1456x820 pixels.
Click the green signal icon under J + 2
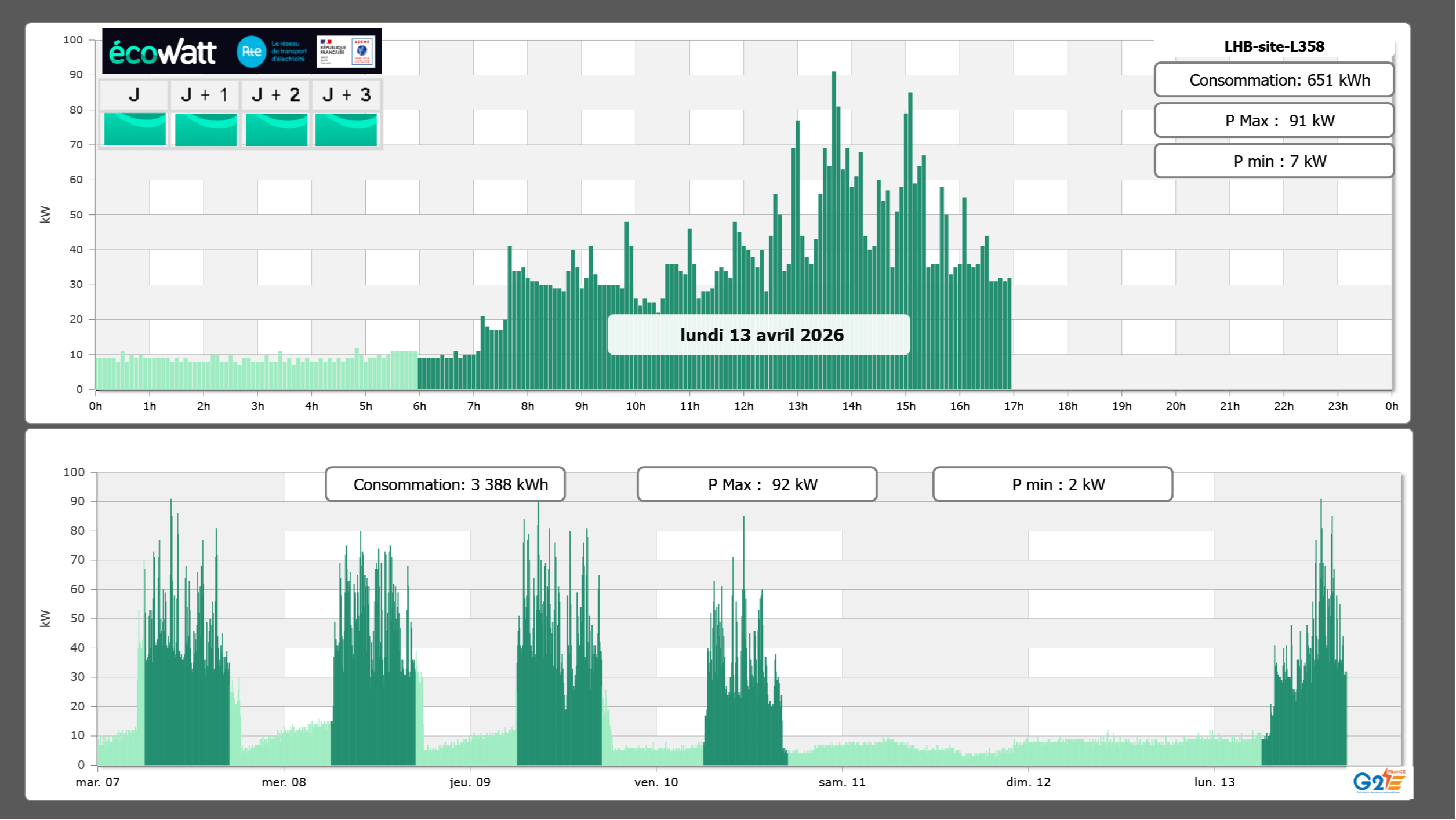(276, 129)
